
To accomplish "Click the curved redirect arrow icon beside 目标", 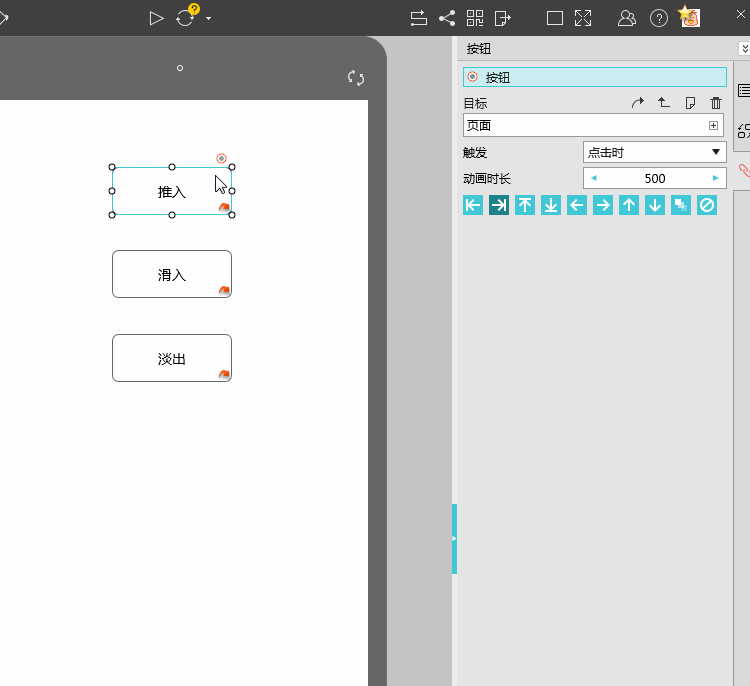I will (x=638, y=102).
